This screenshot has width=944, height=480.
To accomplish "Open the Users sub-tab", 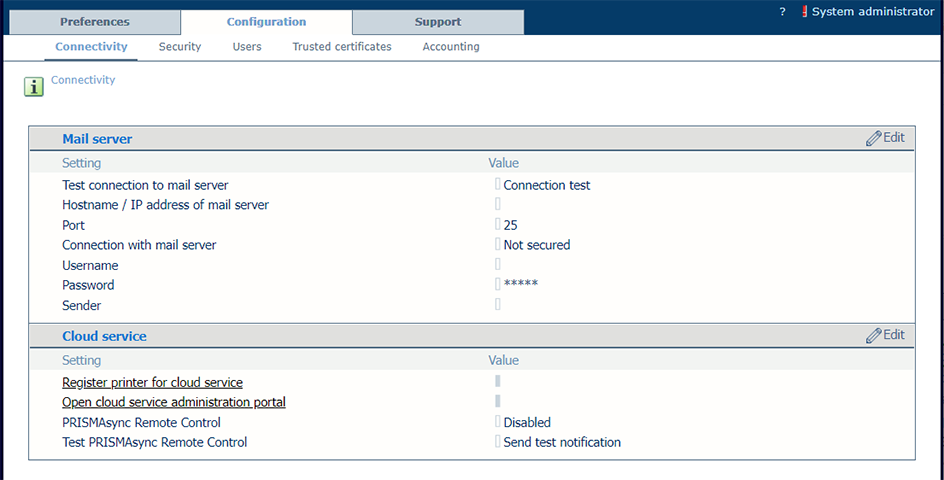I will click(x=247, y=46).
